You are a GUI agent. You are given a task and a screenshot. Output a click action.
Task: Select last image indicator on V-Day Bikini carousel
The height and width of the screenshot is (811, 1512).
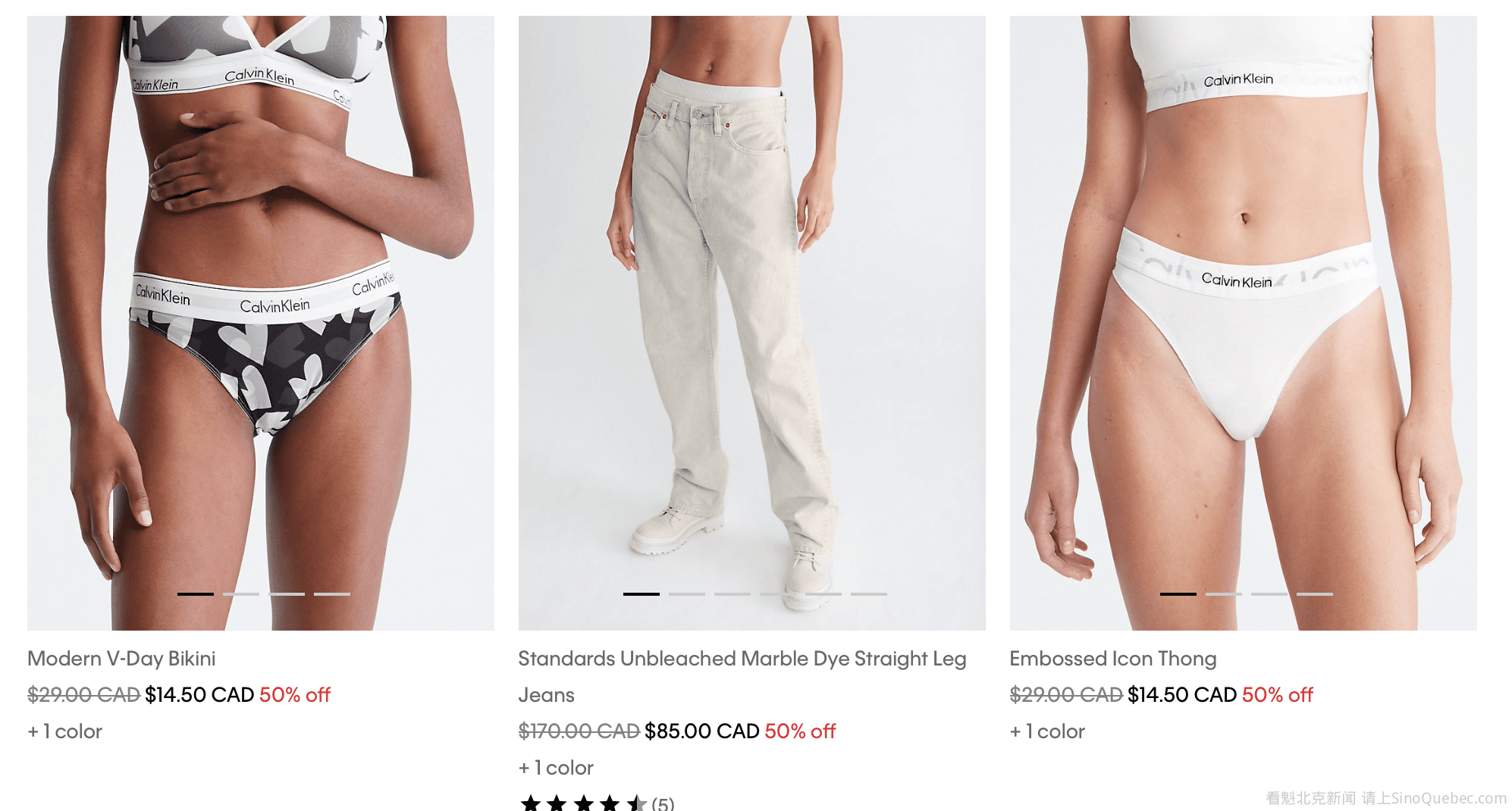click(332, 594)
